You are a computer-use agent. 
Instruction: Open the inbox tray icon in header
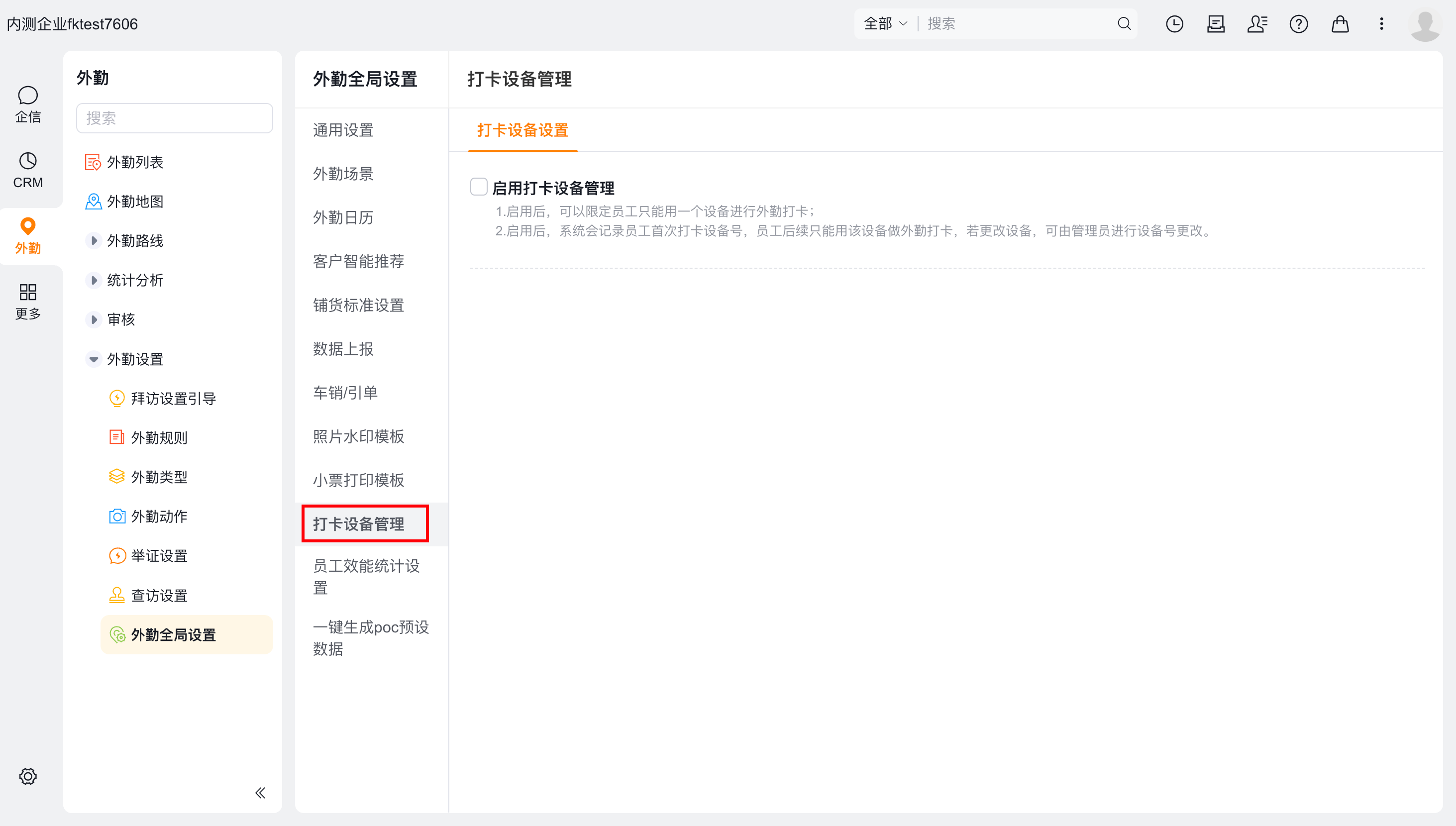(x=1216, y=24)
